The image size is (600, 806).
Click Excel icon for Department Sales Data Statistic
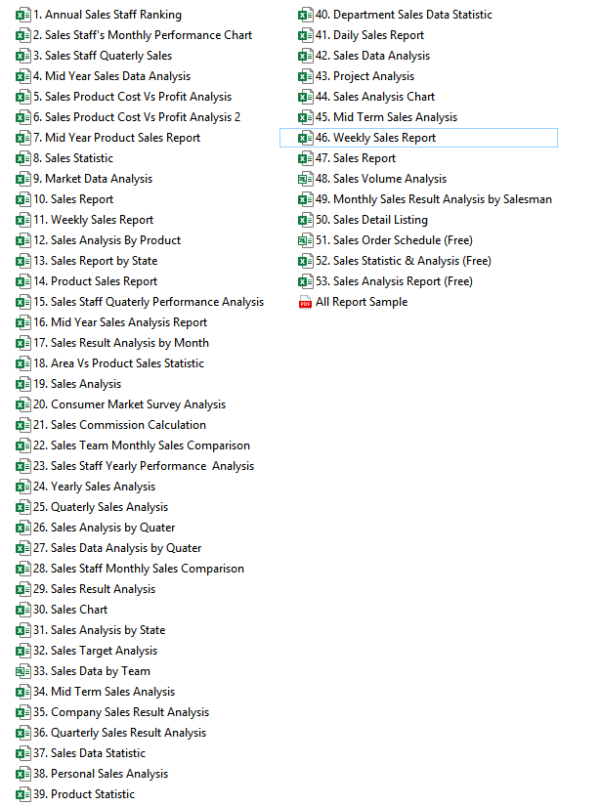coord(306,15)
